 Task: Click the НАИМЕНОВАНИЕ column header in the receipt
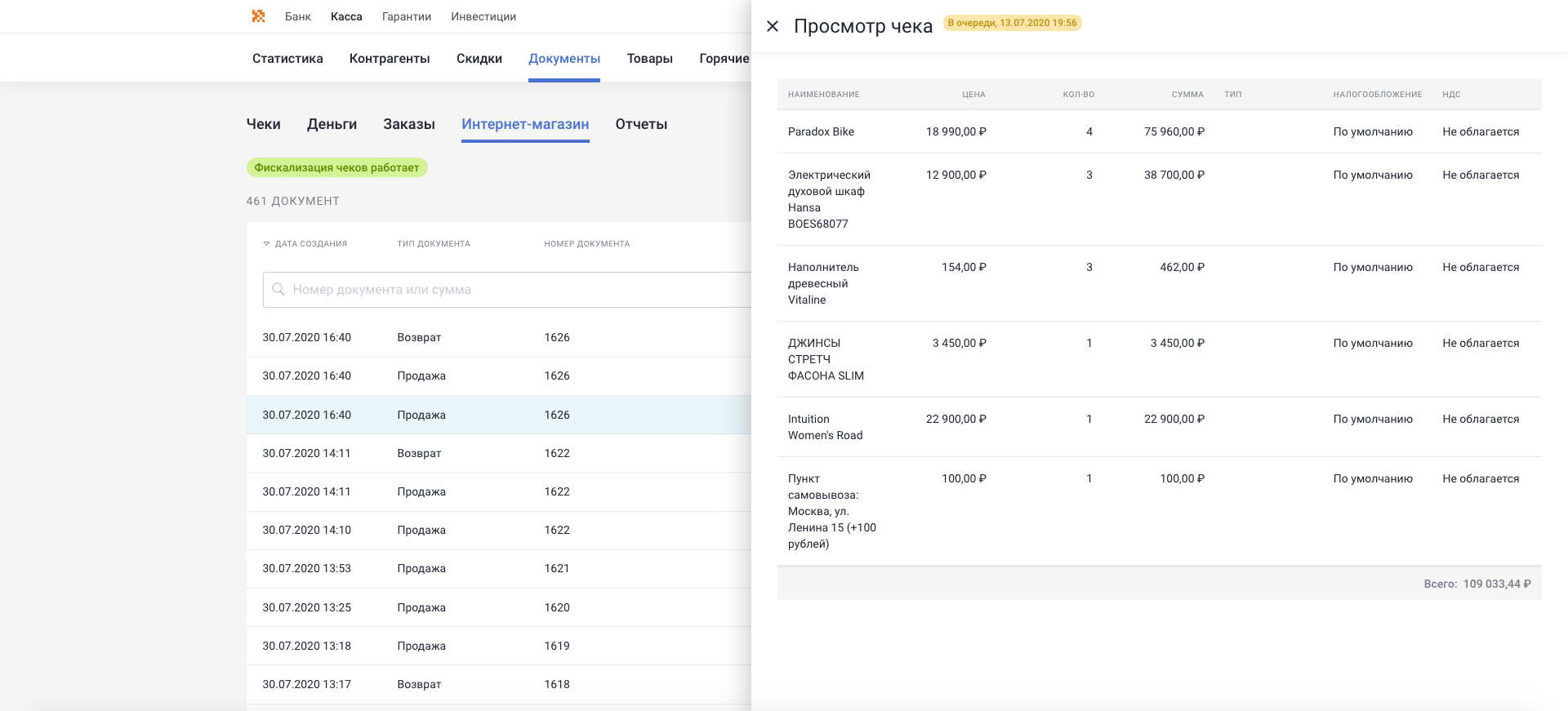(x=824, y=95)
